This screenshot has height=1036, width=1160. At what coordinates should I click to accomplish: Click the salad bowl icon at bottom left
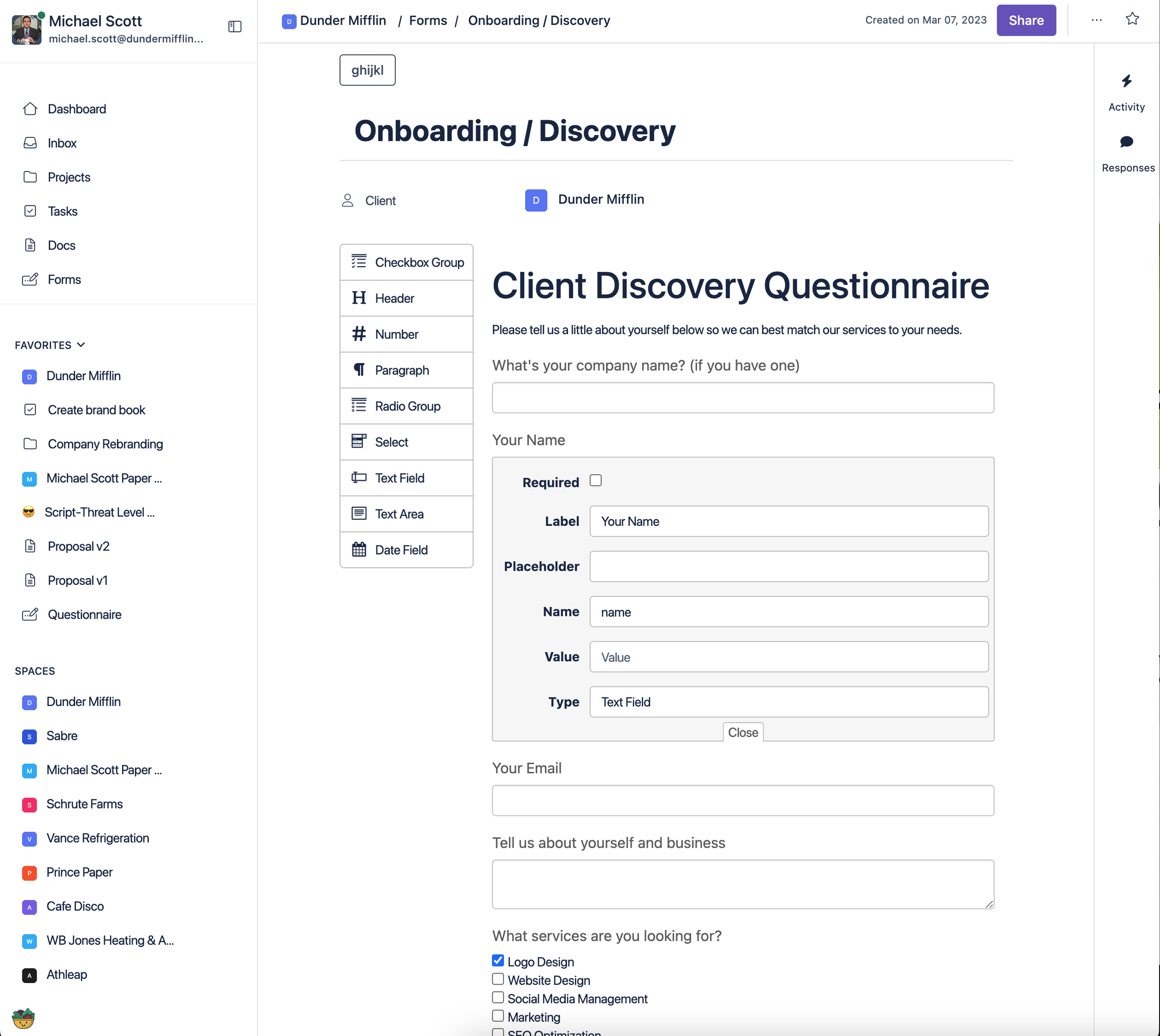[23, 1018]
